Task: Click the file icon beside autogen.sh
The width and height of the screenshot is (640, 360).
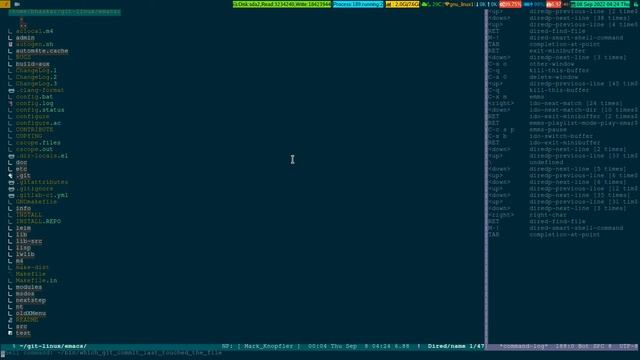Action: coord(11,44)
